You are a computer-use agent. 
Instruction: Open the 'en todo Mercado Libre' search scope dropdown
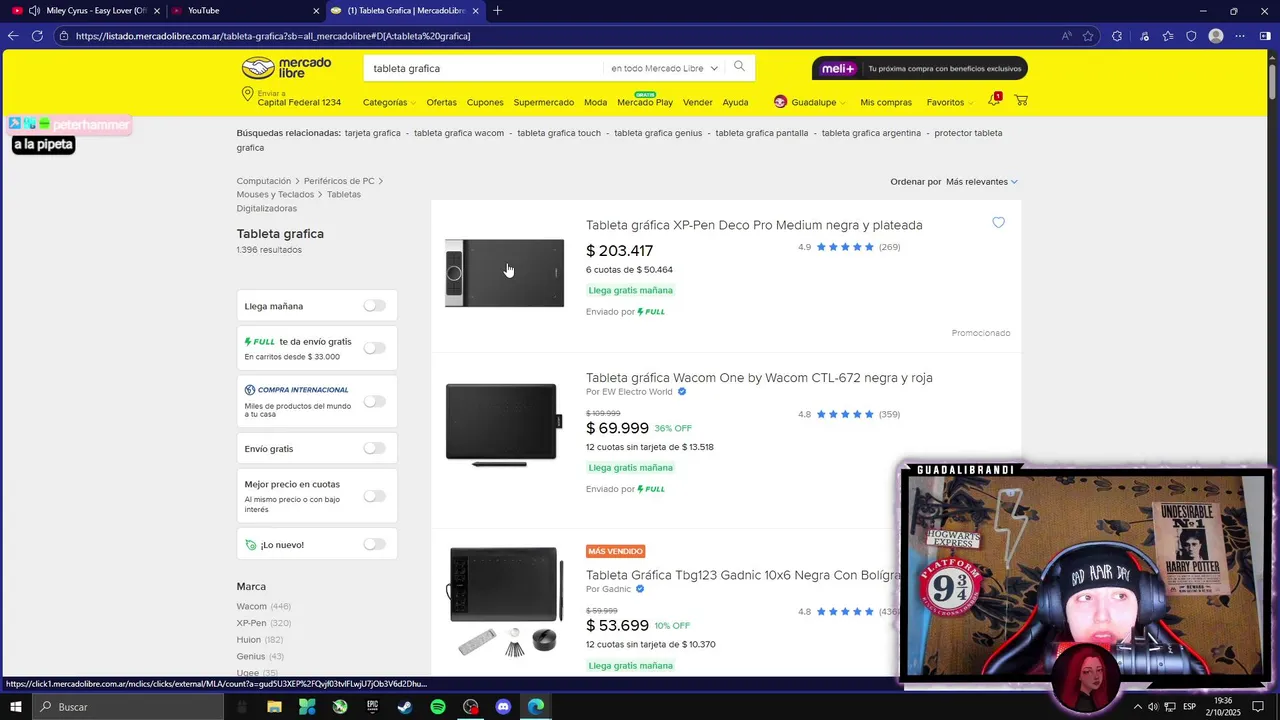pos(664,68)
